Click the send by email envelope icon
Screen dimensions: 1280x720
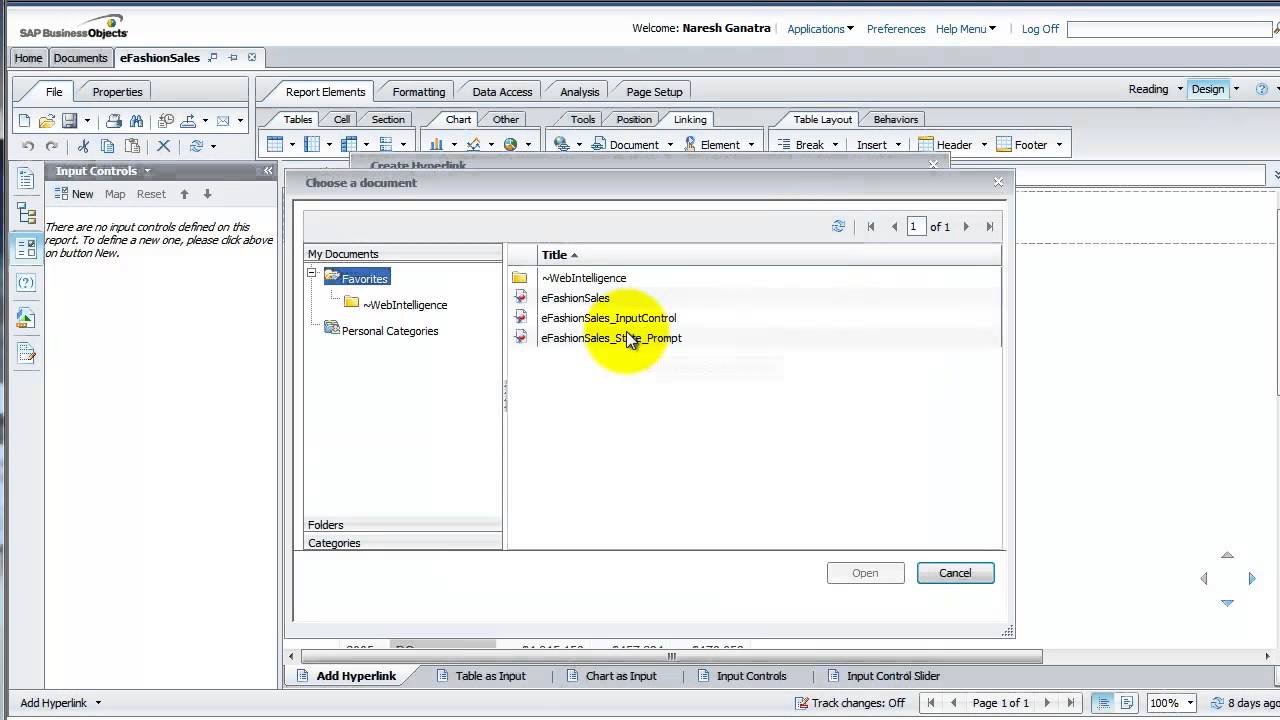pyautogui.click(x=223, y=121)
